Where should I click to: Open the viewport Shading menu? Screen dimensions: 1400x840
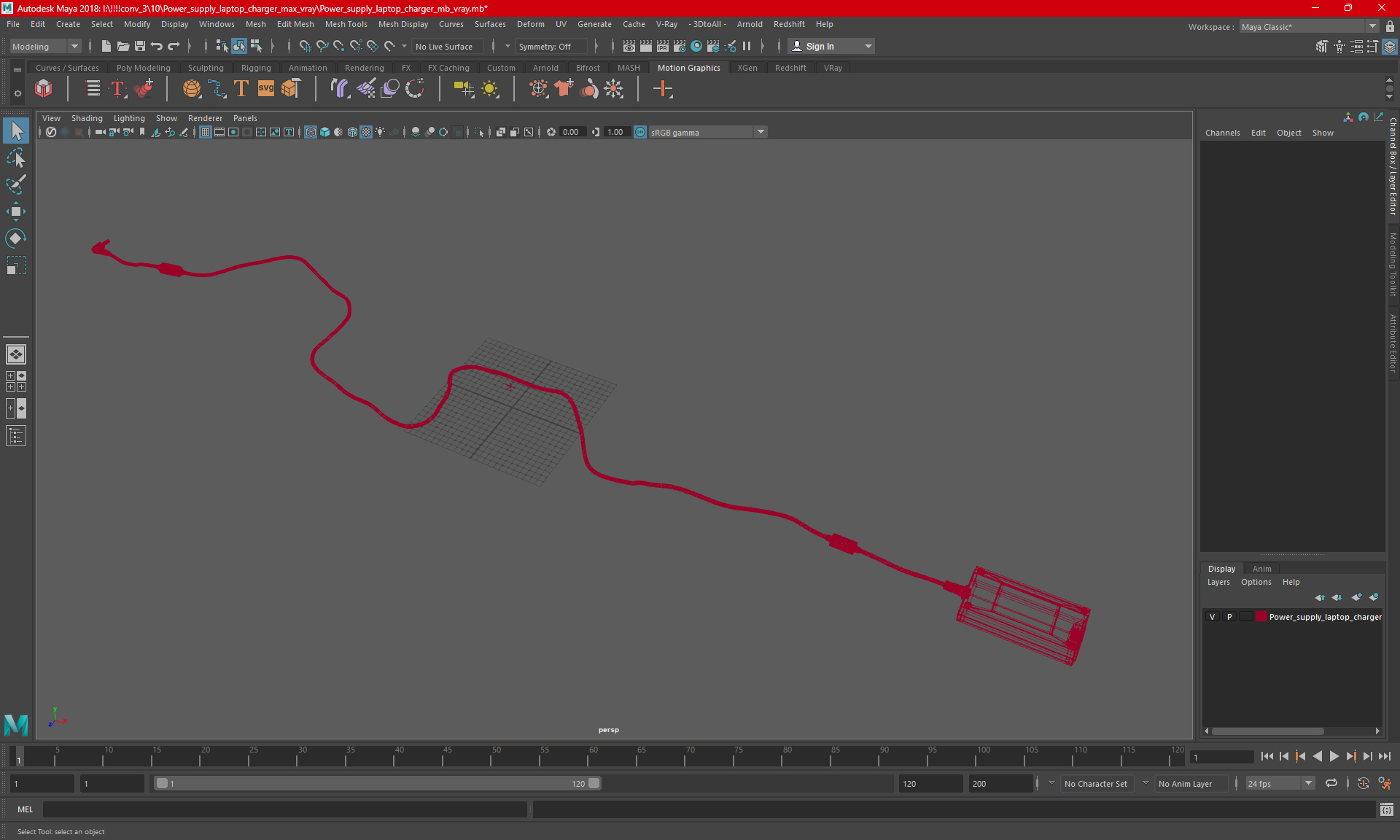(87, 118)
